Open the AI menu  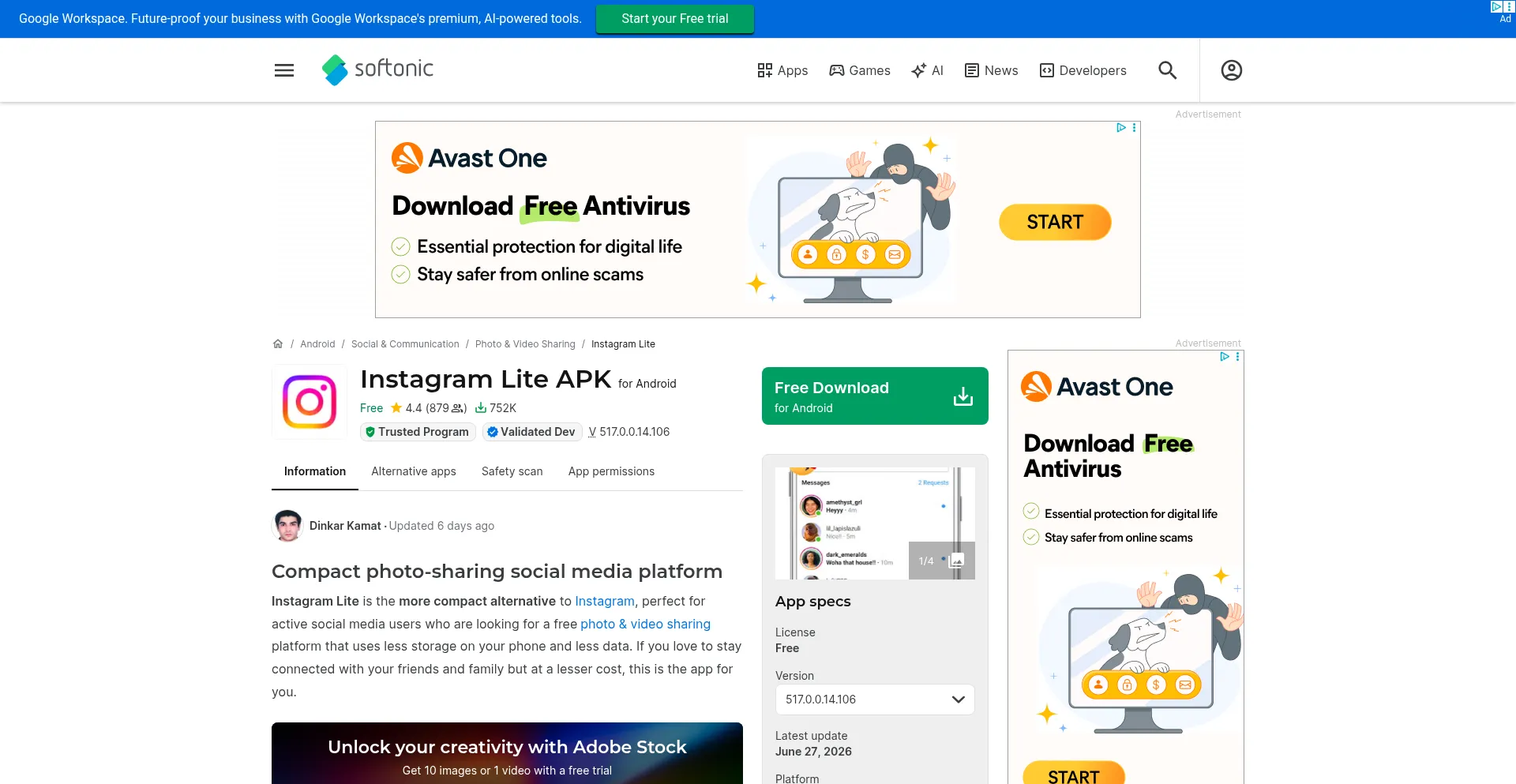(927, 70)
